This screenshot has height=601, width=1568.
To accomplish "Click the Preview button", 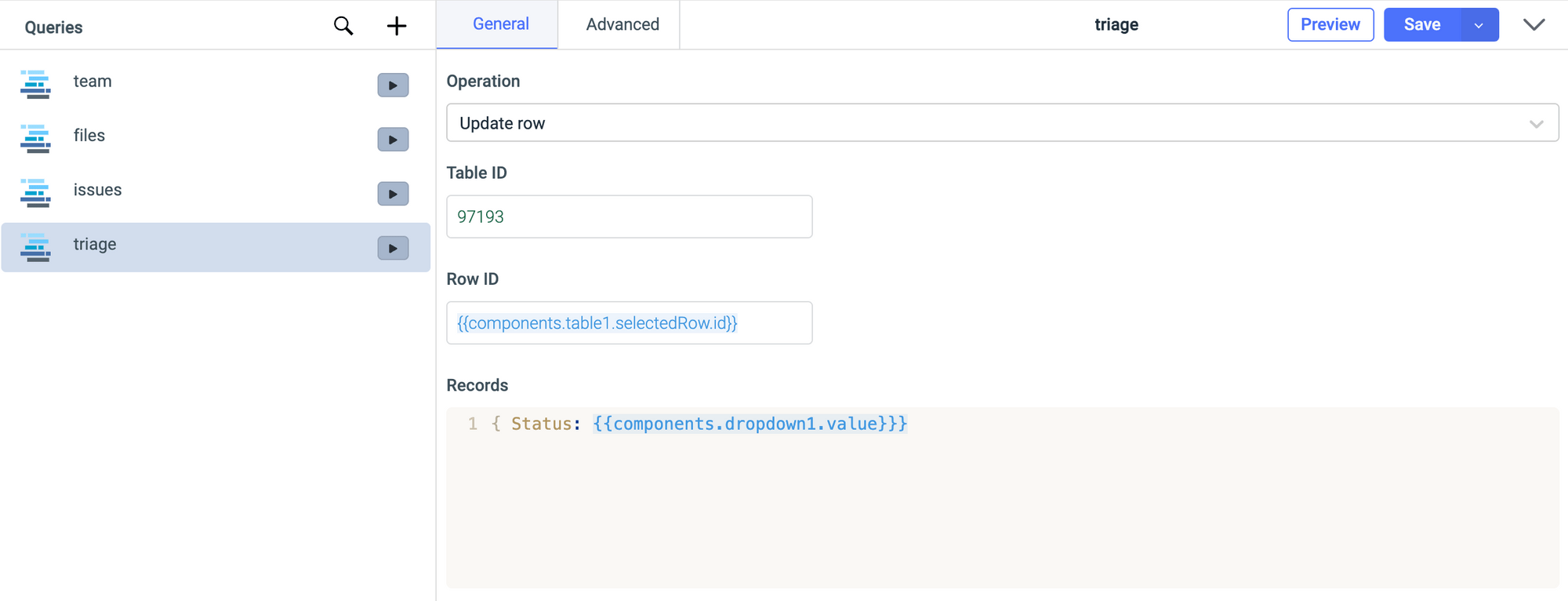I will pos(1330,25).
